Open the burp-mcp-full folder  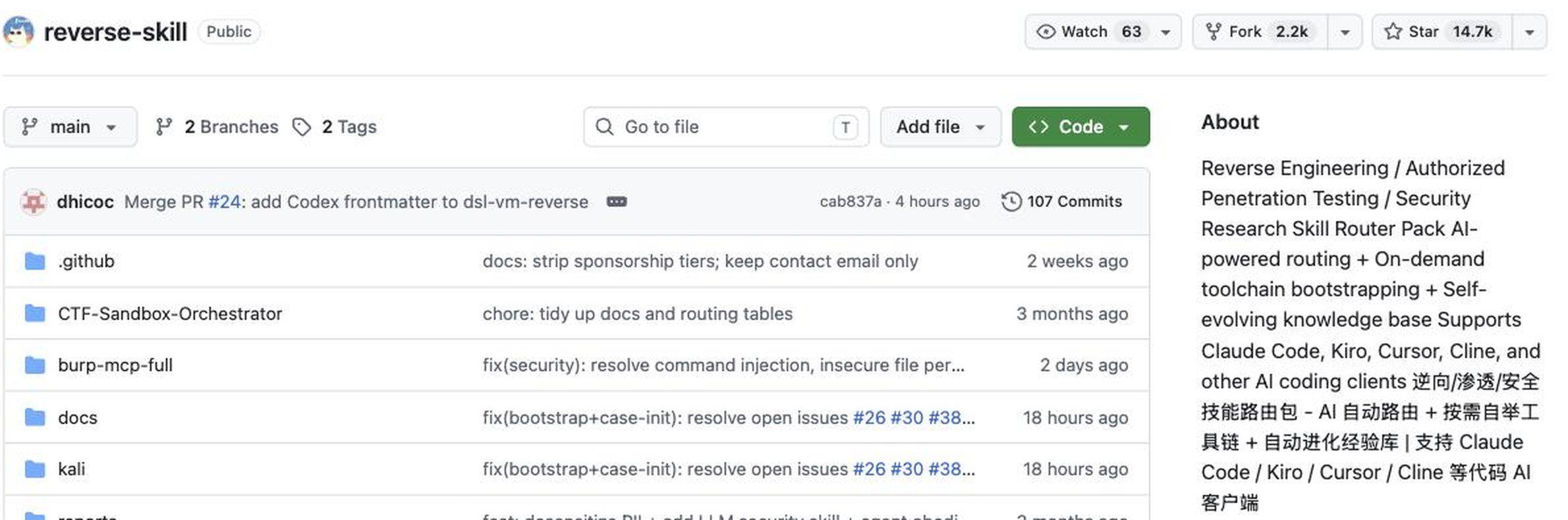click(115, 365)
